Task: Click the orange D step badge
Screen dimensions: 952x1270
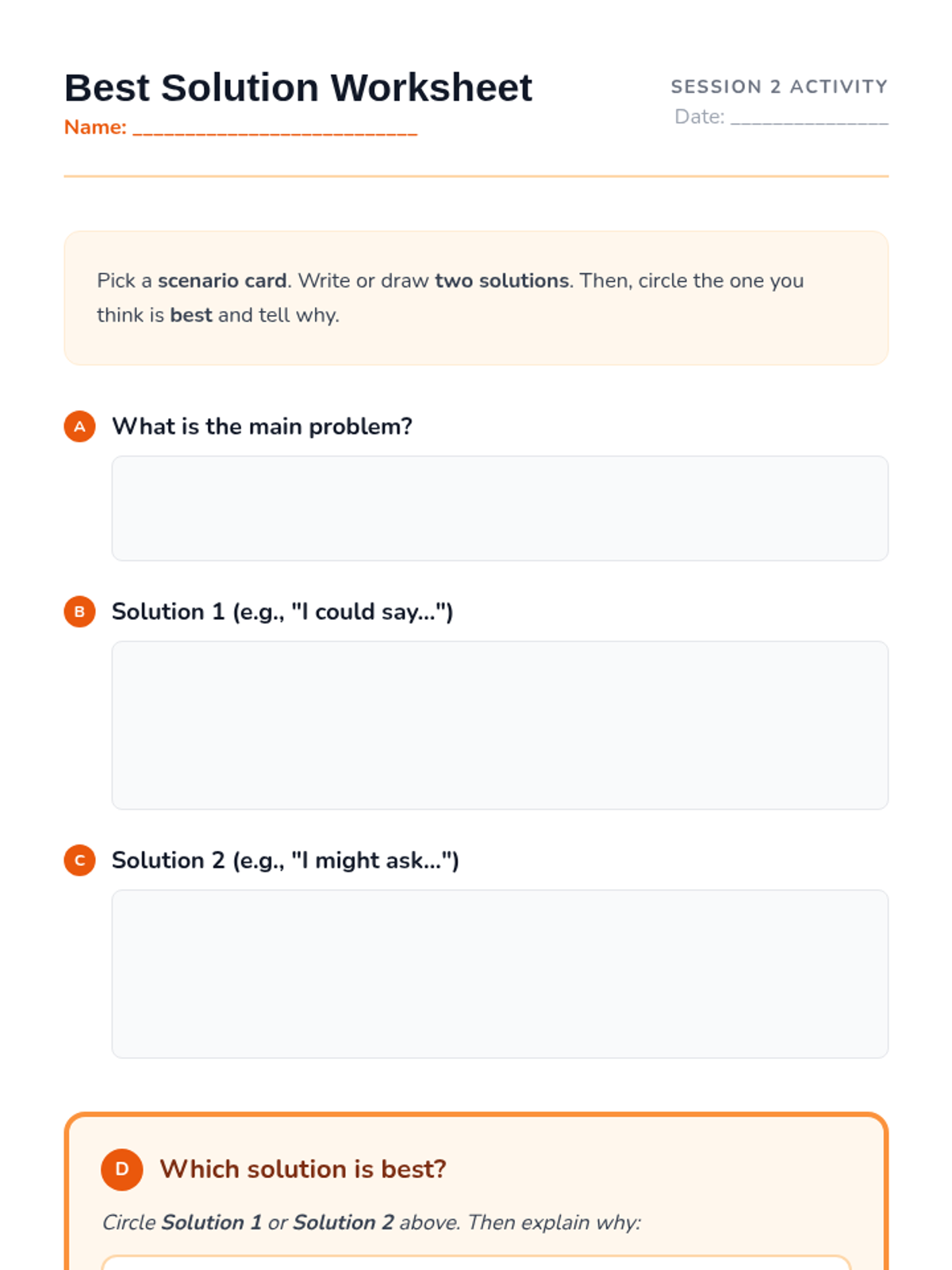Action: coord(121,1169)
